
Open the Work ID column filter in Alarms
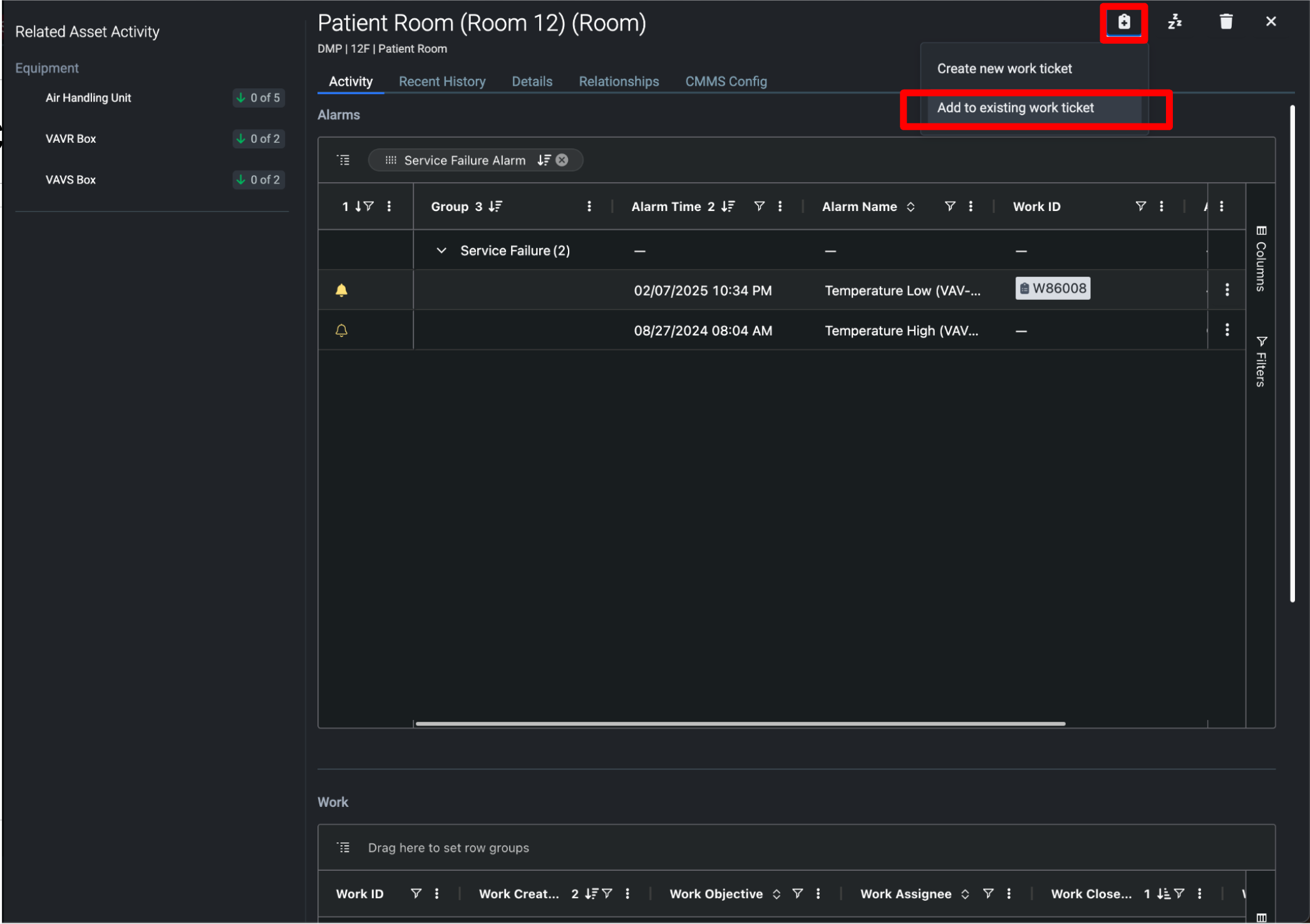coord(1140,207)
